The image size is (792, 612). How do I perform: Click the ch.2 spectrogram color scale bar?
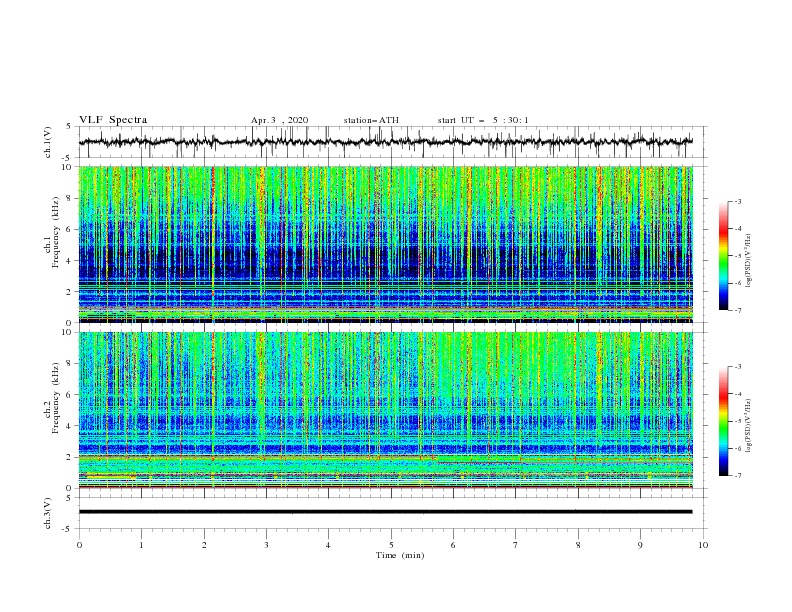coord(723,421)
